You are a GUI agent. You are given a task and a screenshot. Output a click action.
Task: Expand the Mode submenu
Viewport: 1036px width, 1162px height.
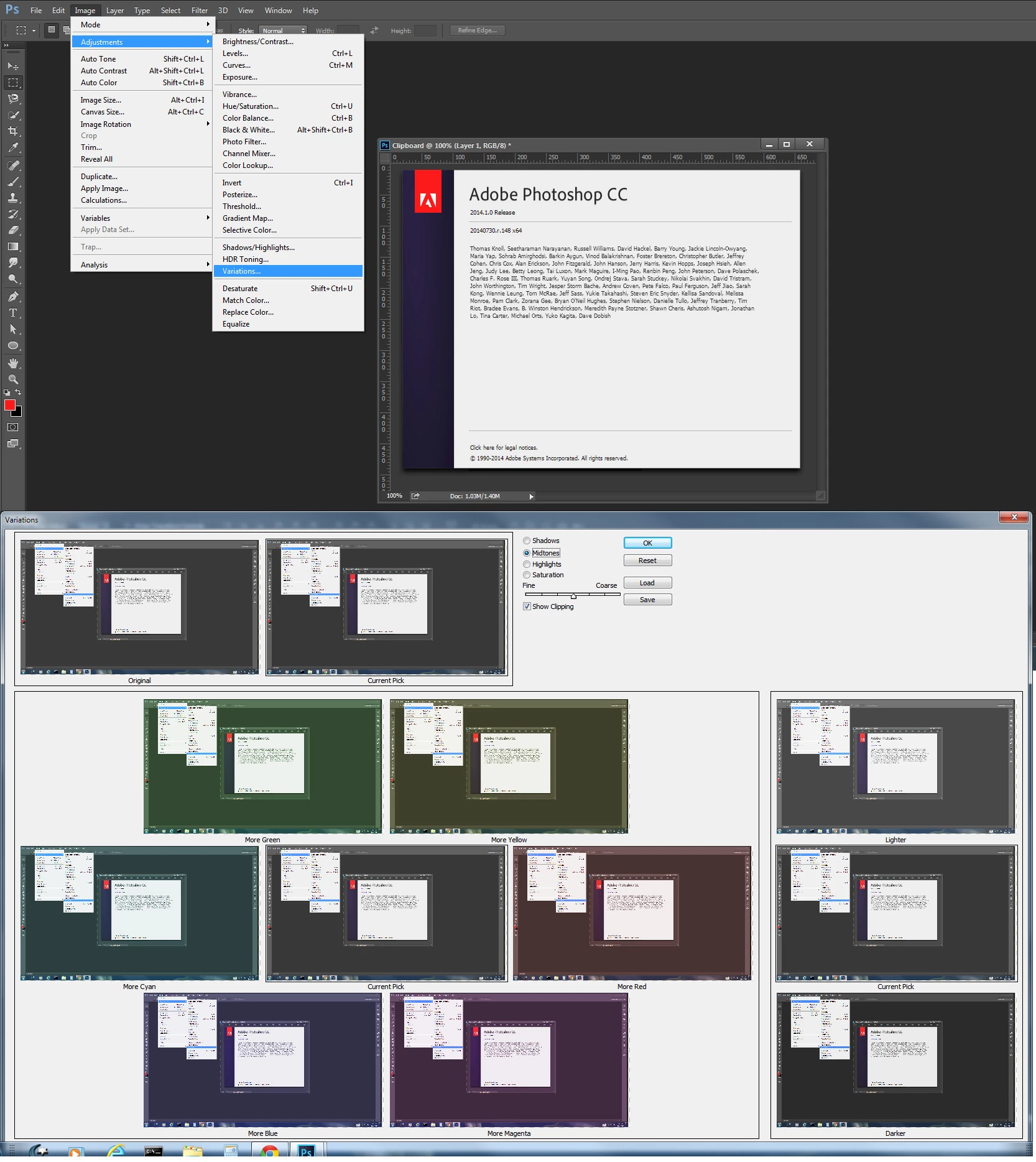[x=142, y=24]
